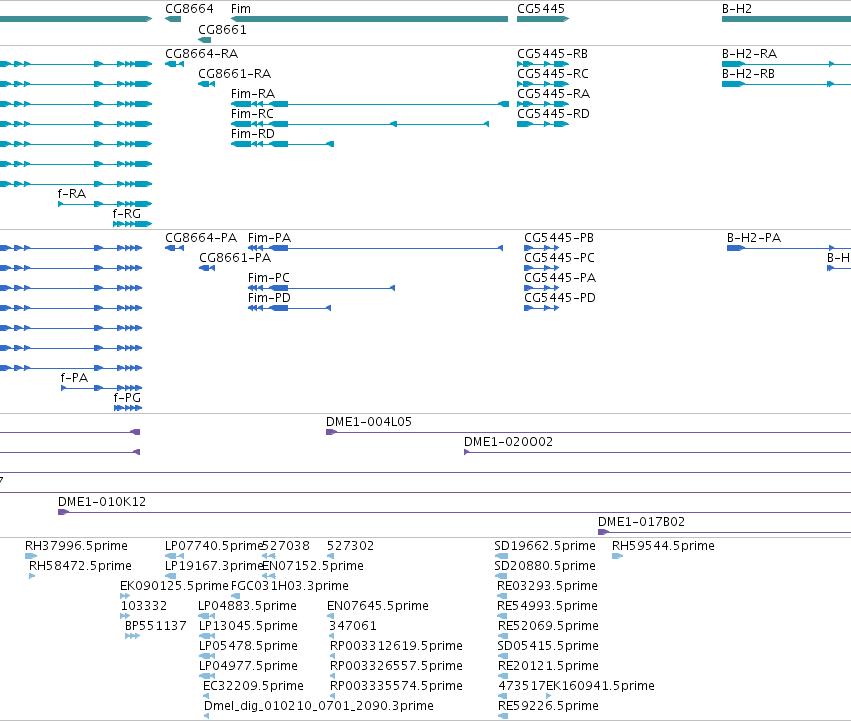This screenshot has height=721, width=851.
Task: Click the EK090125.5prime EST label
Action: click(174, 586)
